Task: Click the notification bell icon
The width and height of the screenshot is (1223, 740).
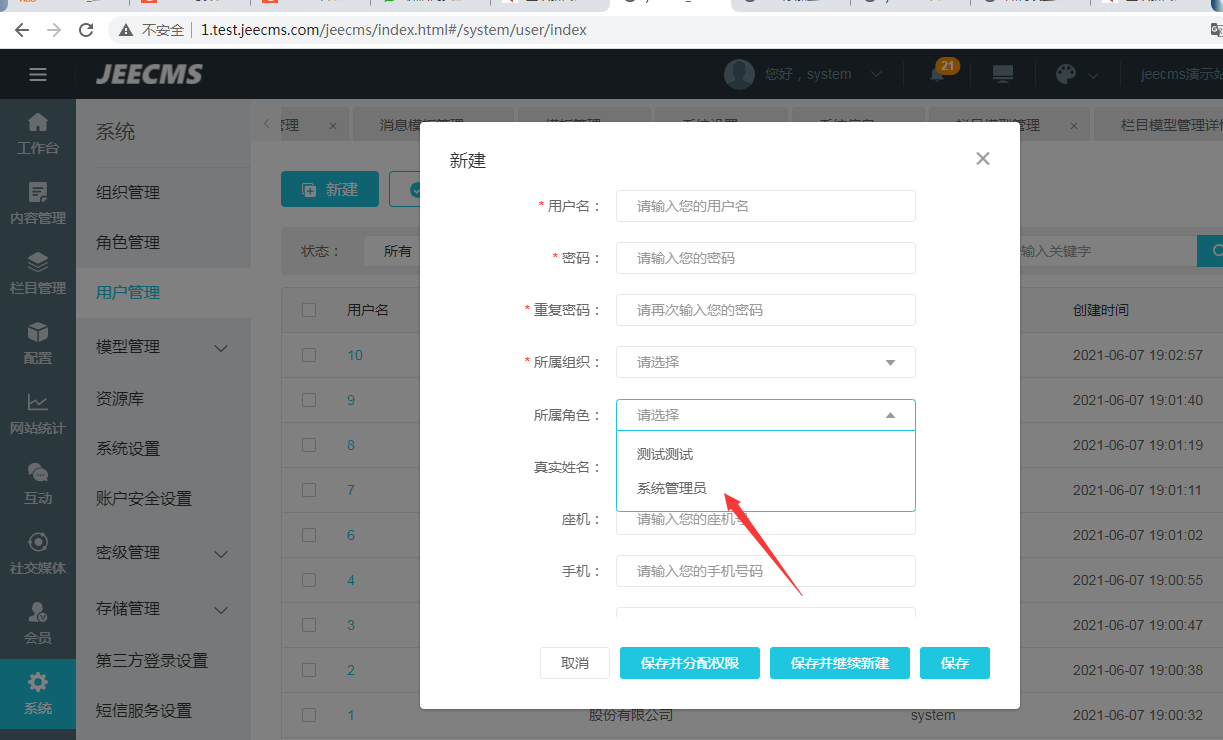Action: [x=937, y=75]
